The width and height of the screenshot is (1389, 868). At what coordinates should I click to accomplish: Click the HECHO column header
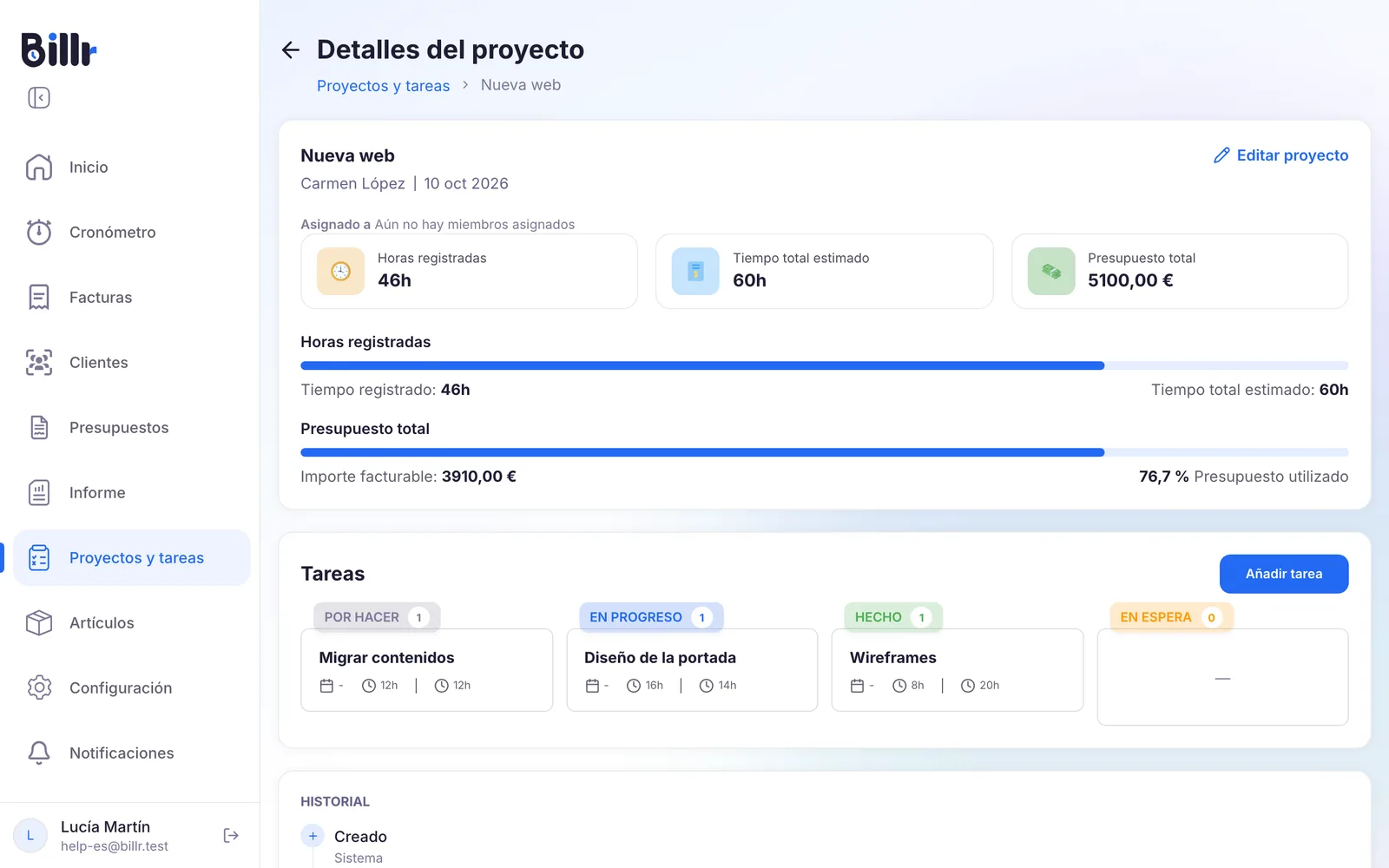point(893,617)
